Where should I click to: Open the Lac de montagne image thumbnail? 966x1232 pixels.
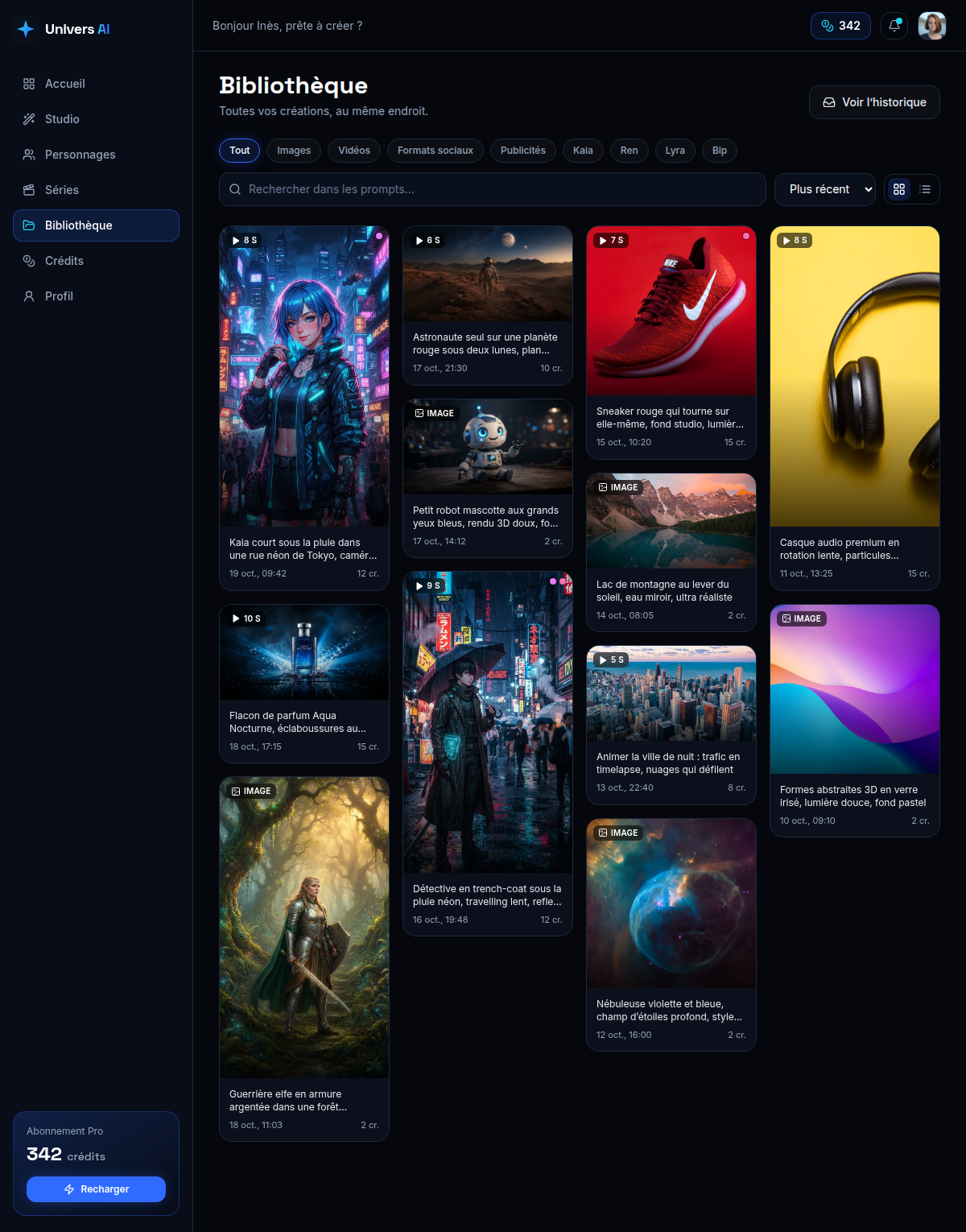coord(671,521)
